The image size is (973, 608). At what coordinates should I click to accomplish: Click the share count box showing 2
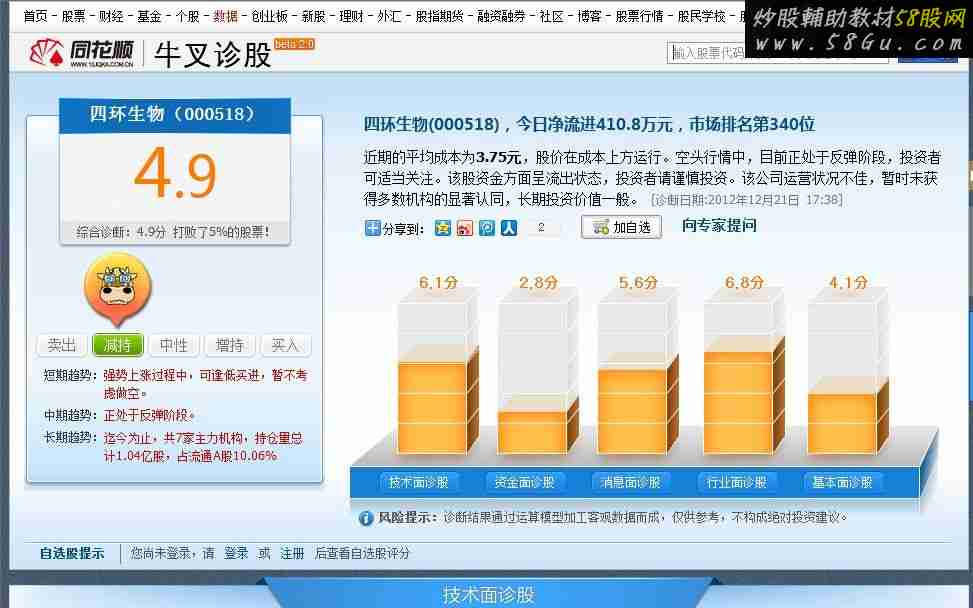tap(542, 228)
